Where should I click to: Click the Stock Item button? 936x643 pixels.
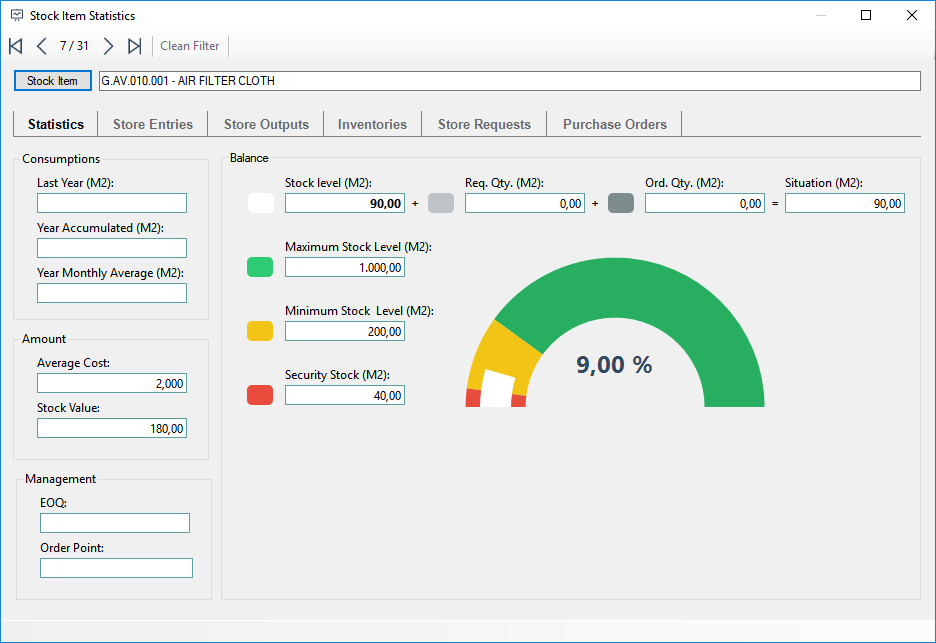(x=53, y=81)
